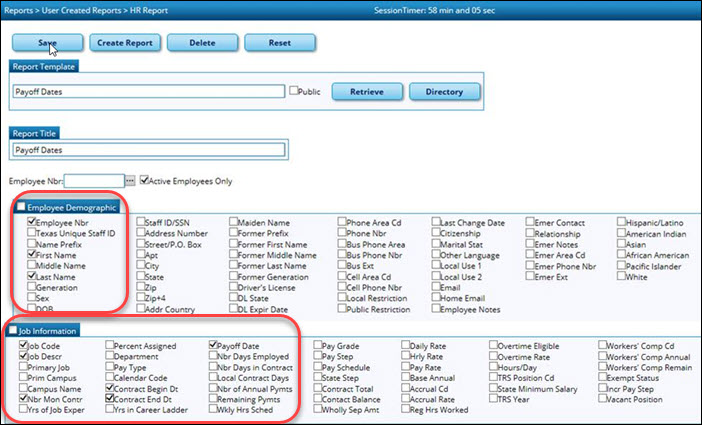Uncheck the Nbr Mon Contr checkbox
Screen dimensions: 702x425
(23, 398)
